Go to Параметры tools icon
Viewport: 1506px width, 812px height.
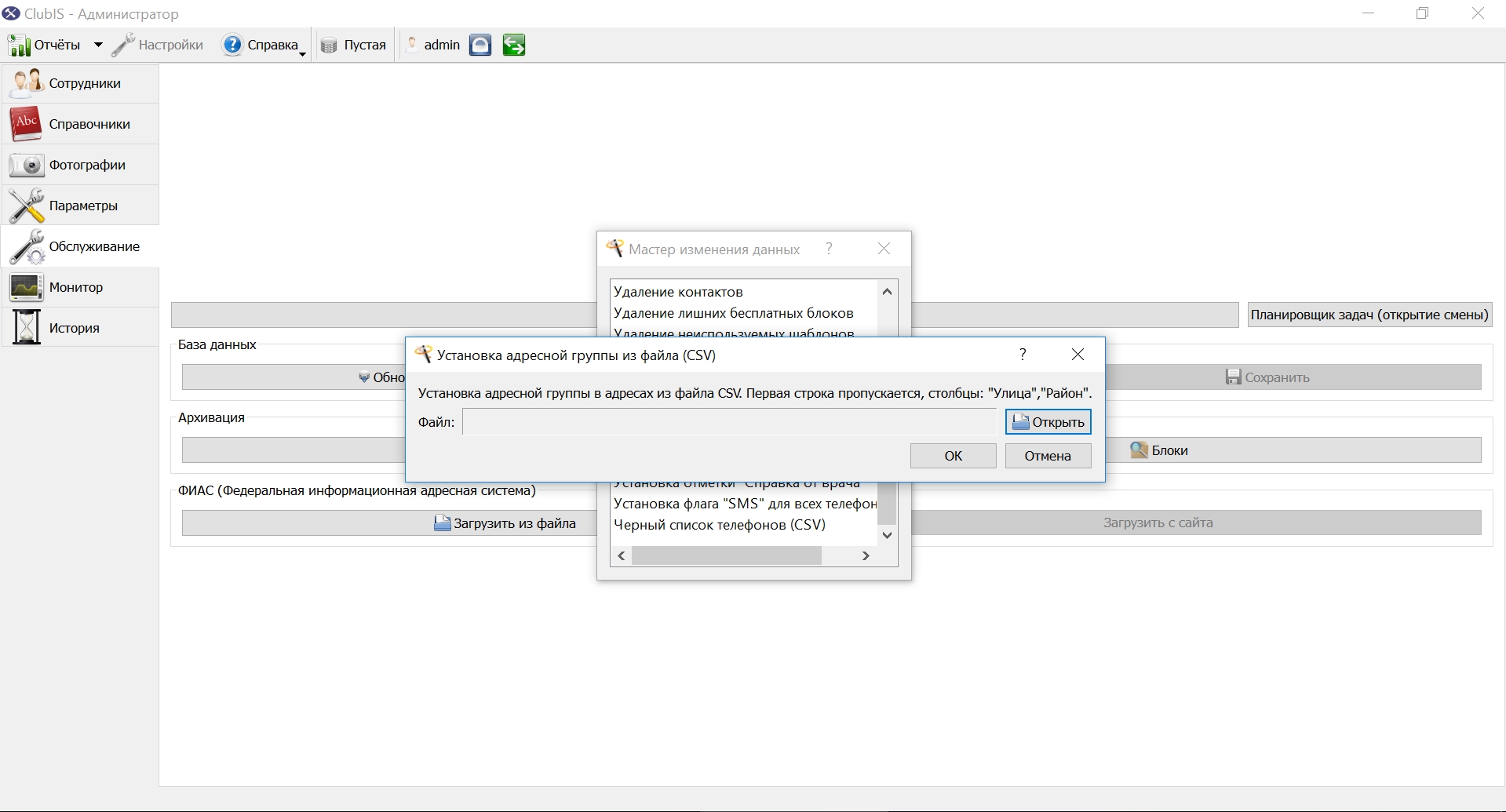click(x=26, y=206)
